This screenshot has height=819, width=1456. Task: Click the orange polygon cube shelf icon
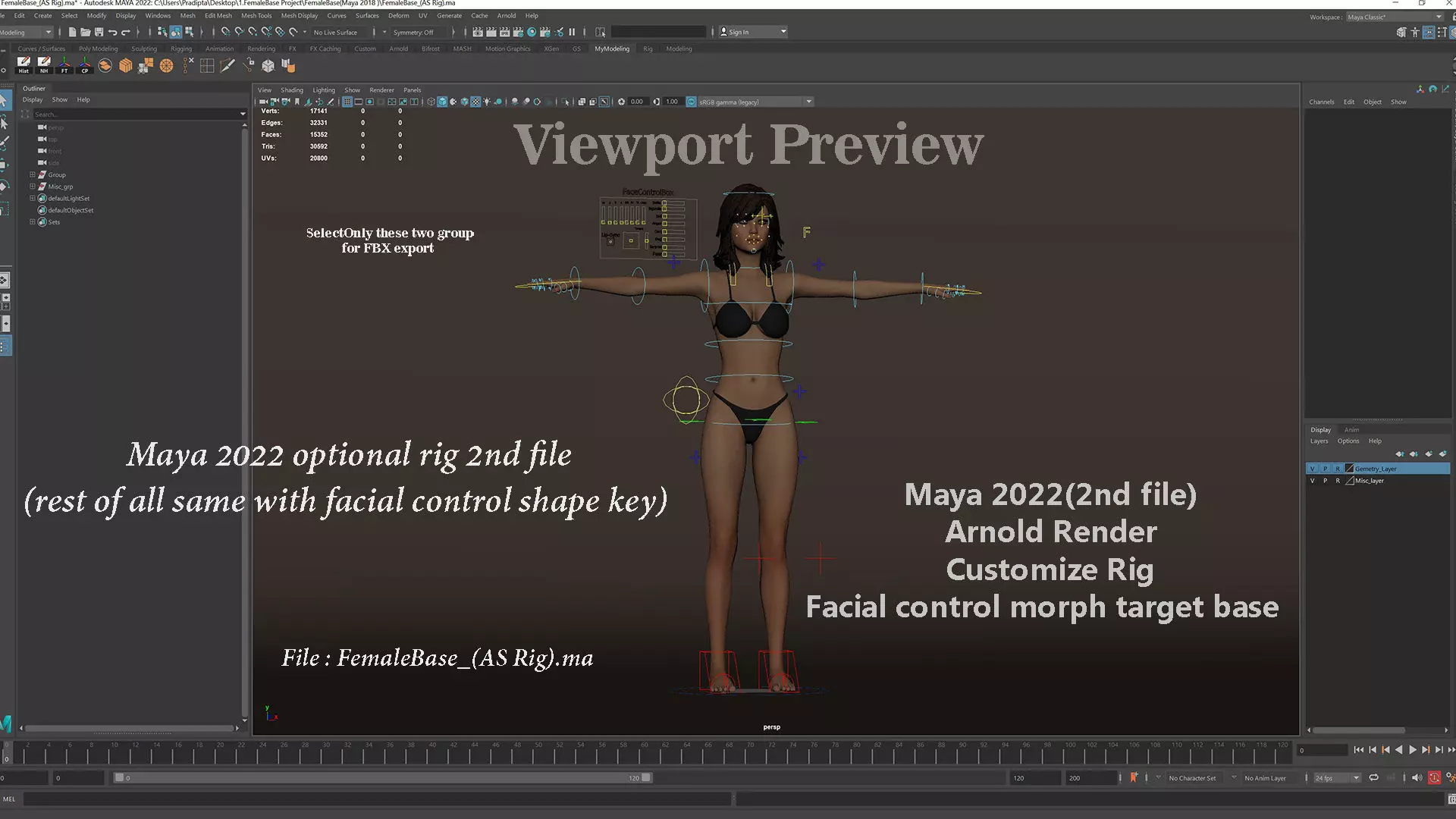(x=125, y=65)
